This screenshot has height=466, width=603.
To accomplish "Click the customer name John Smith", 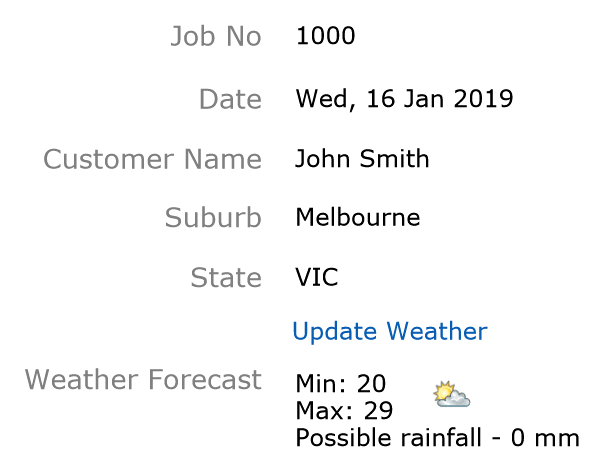I will click(x=362, y=158).
